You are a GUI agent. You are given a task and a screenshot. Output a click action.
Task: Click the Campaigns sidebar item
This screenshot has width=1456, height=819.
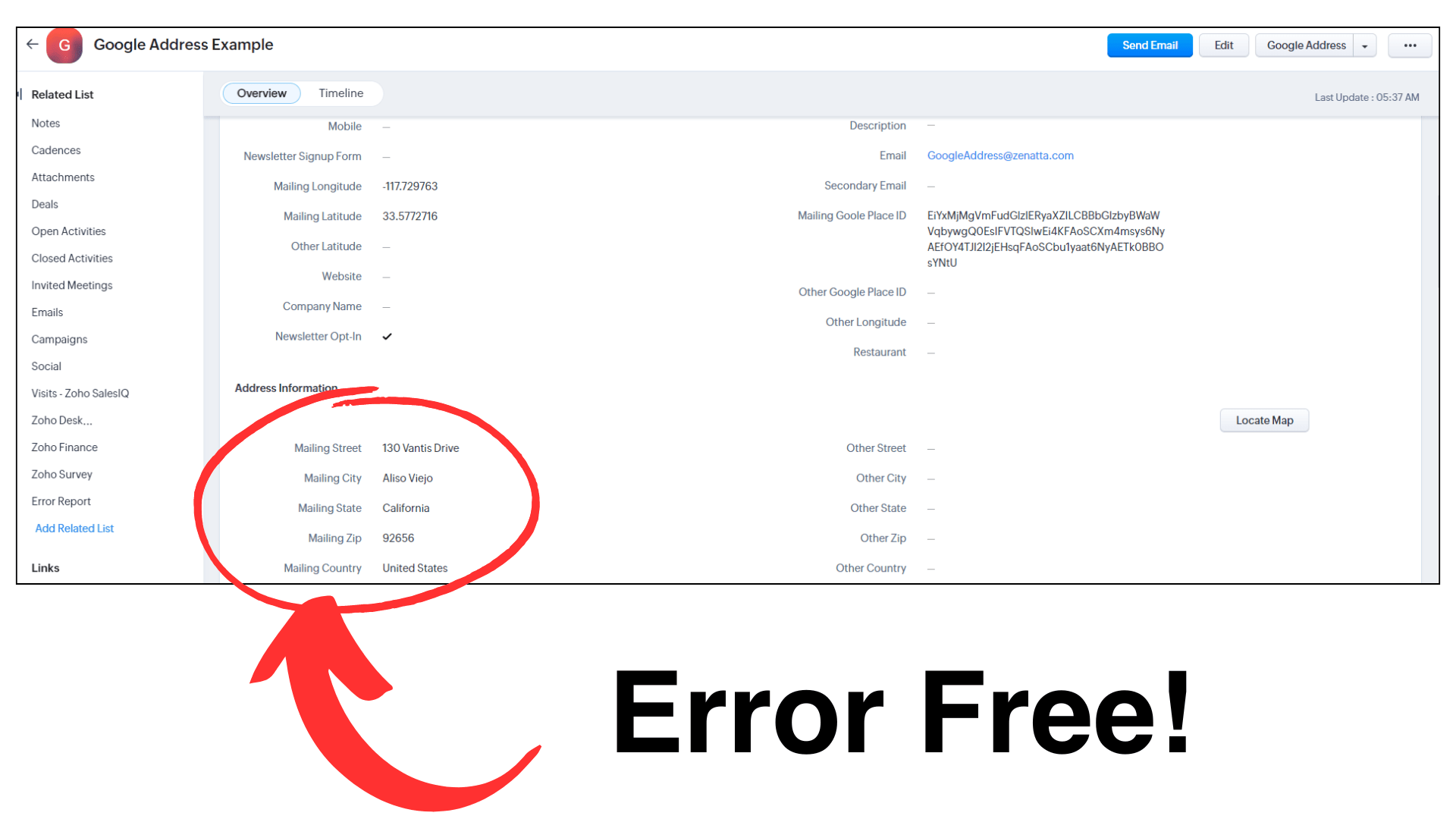pos(57,339)
